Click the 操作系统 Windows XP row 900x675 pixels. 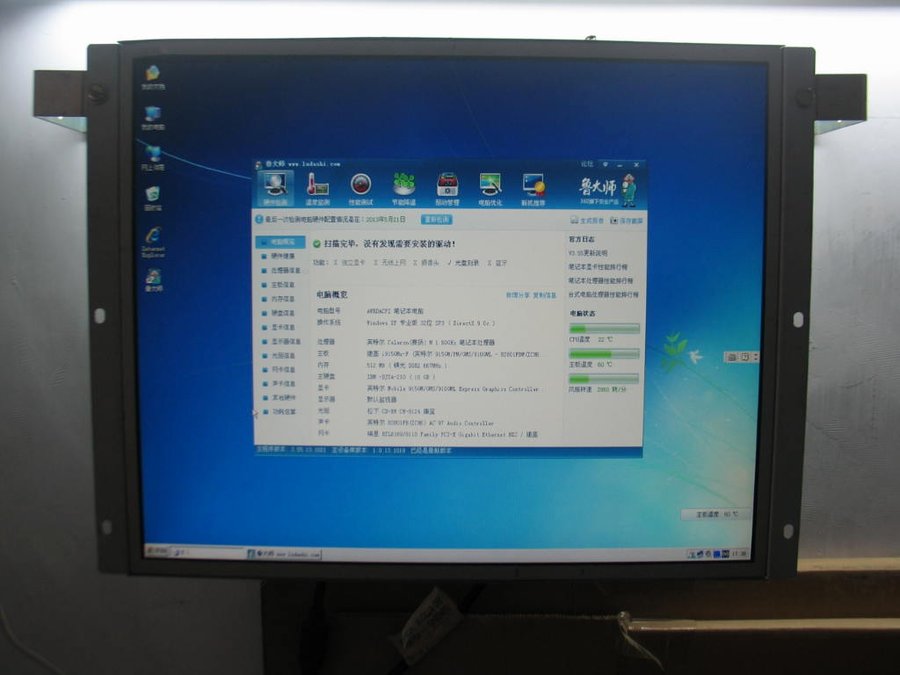(x=406, y=323)
